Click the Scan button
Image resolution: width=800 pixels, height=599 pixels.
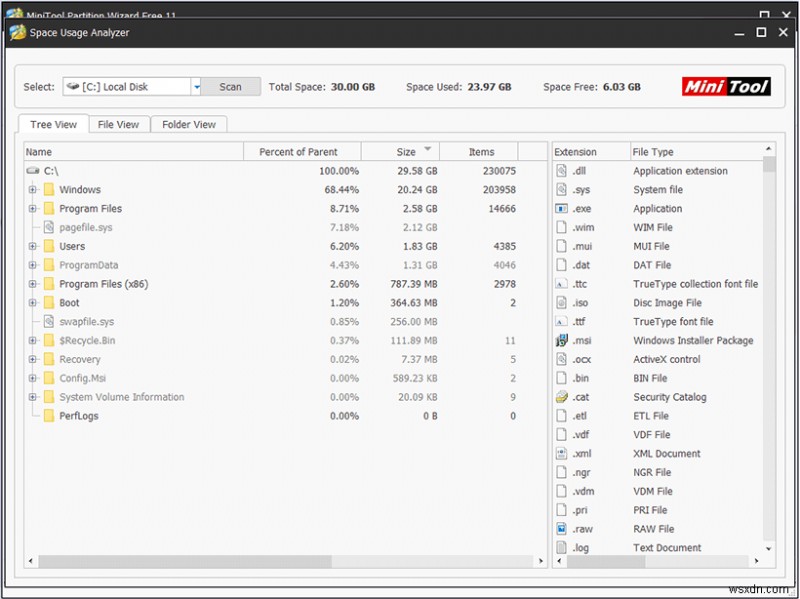[230, 87]
